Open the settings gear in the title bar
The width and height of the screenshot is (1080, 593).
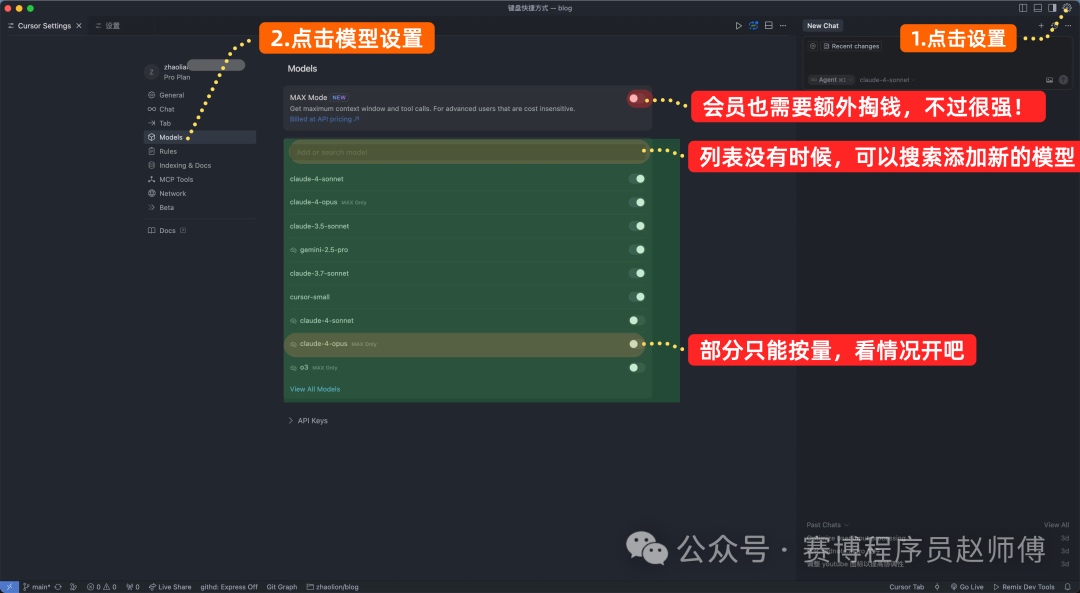[x=1067, y=8]
